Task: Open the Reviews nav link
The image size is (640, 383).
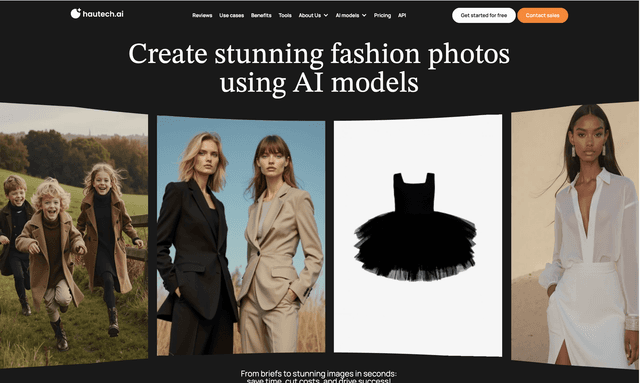Action: [x=202, y=16]
